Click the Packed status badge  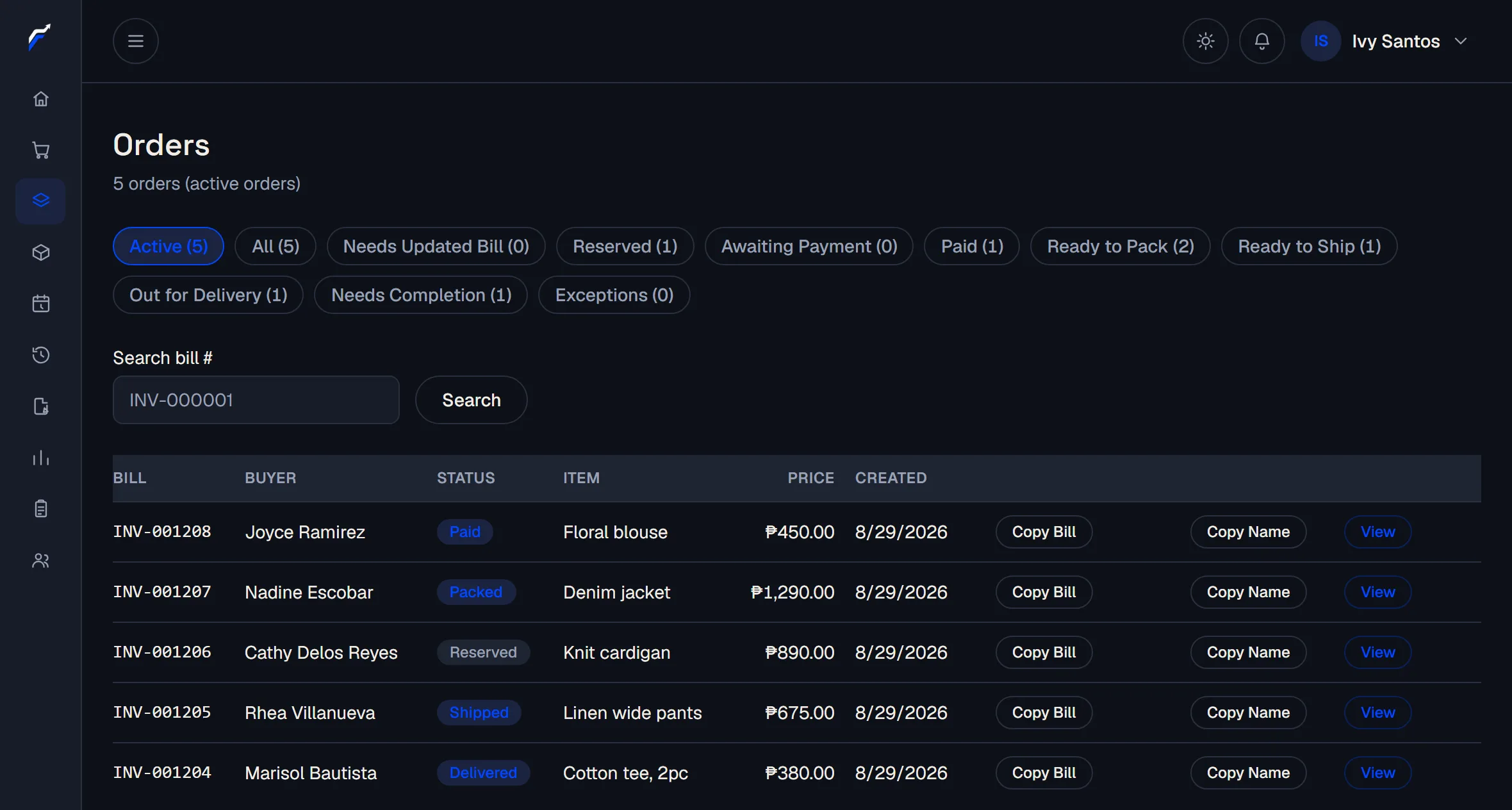coord(476,592)
